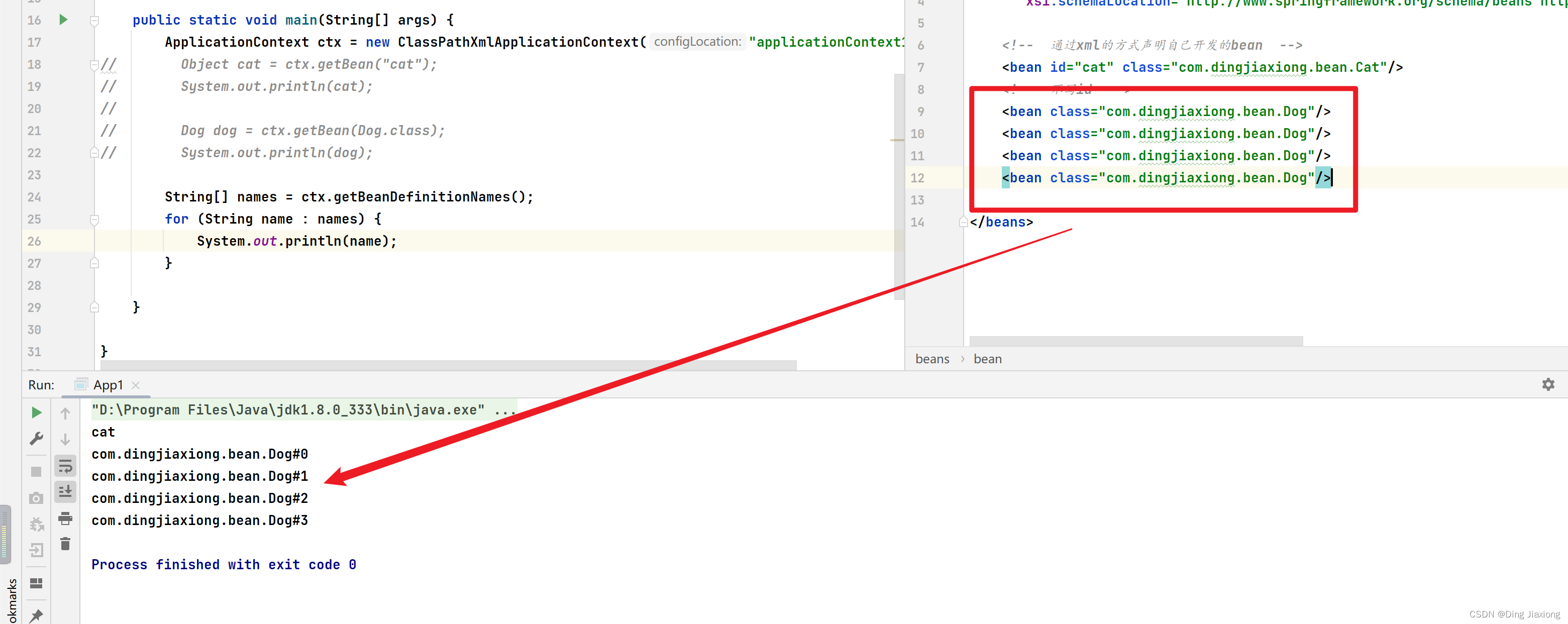This screenshot has width=1568, height=624.
Task: Click 'beans' in the XML breadcrumb
Action: pyautogui.click(x=932, y=359)
